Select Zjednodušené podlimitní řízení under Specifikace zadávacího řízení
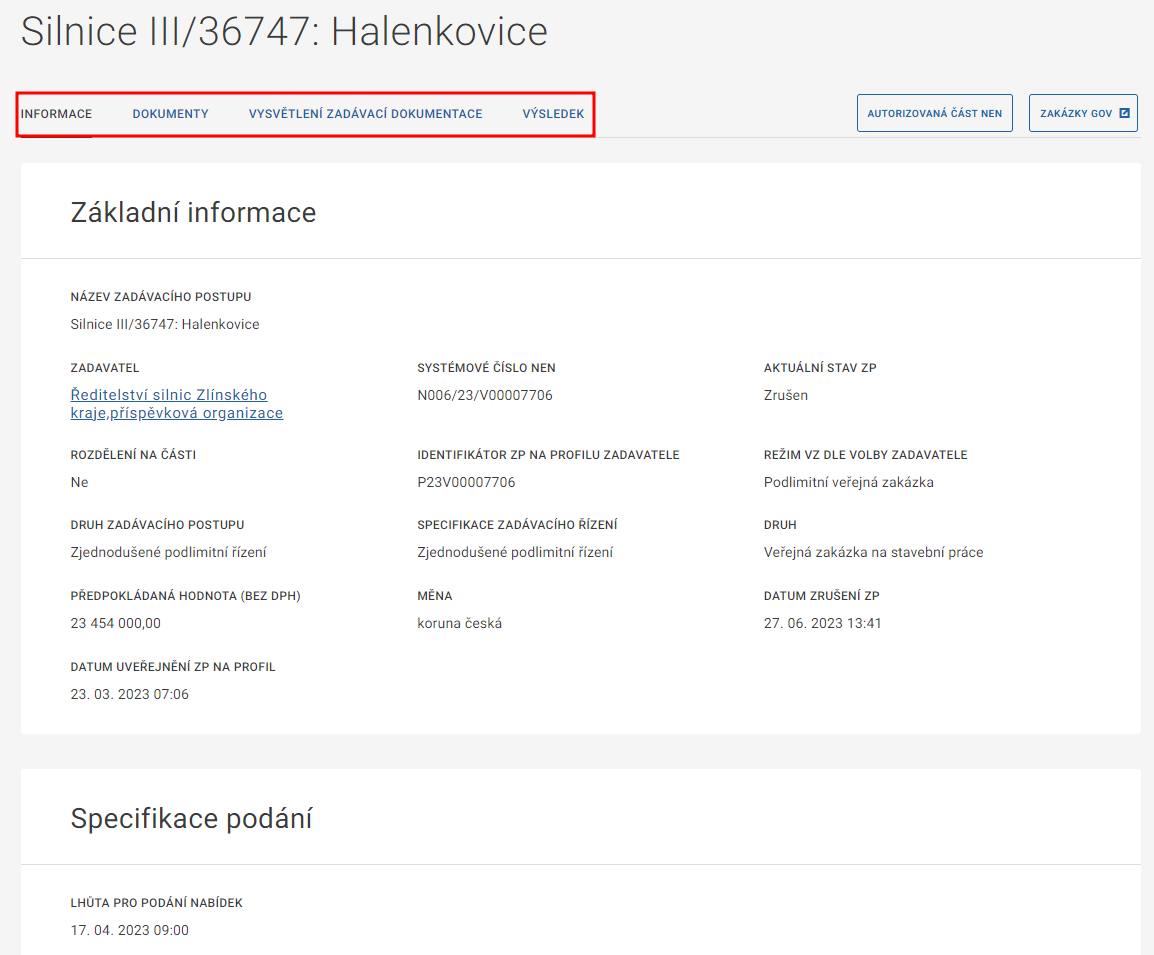The image size is (1154, 955). click(x=515, y=552)
